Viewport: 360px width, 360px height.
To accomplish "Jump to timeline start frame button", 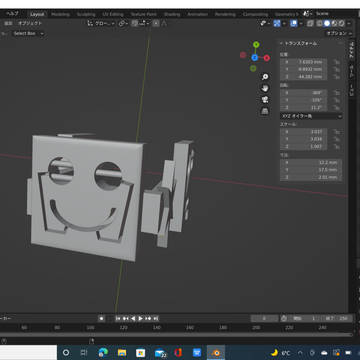I will coord(118,318).
